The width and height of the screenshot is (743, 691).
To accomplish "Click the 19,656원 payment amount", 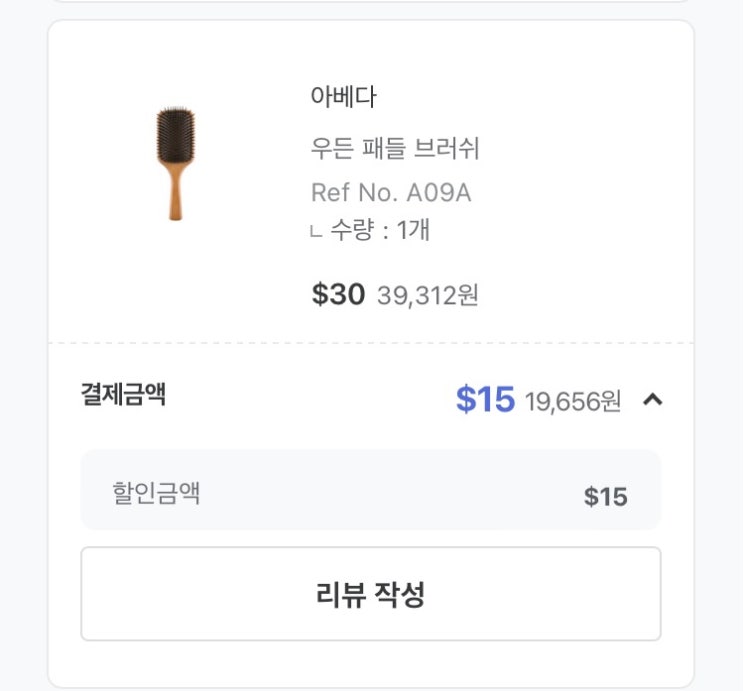I will pos(573,401).
